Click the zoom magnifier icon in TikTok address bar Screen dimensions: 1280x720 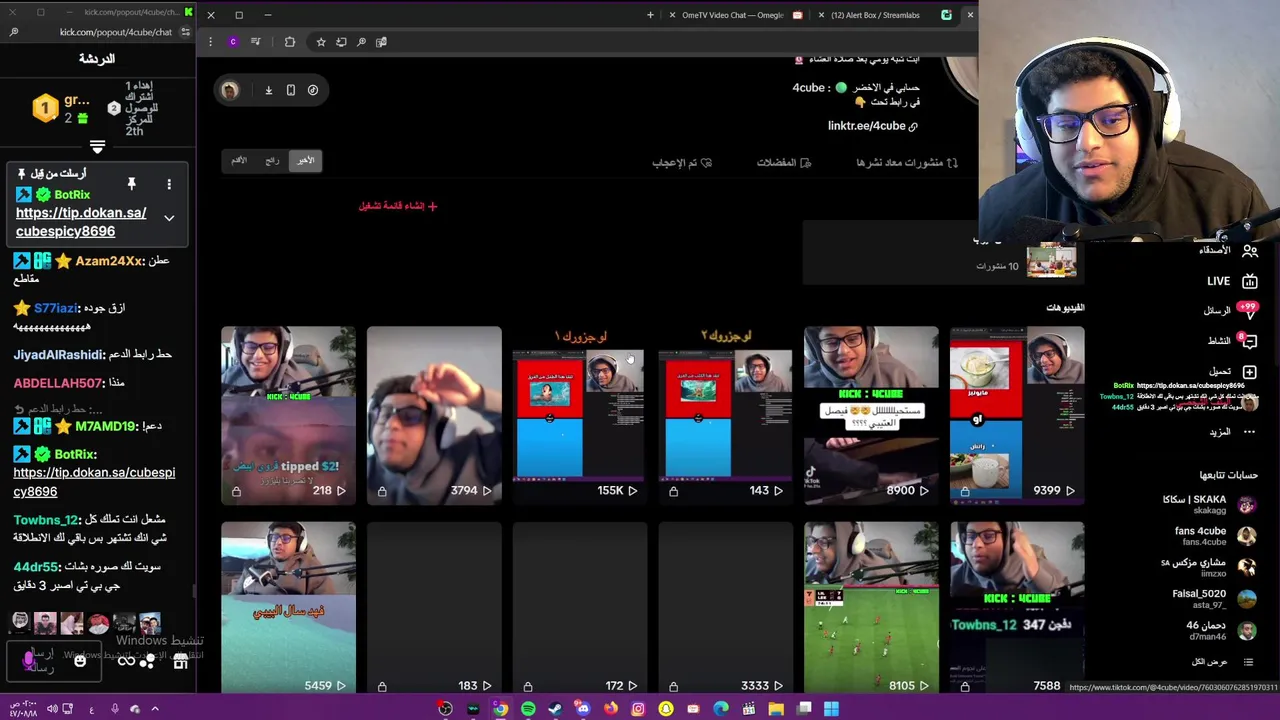pos(361,42)
